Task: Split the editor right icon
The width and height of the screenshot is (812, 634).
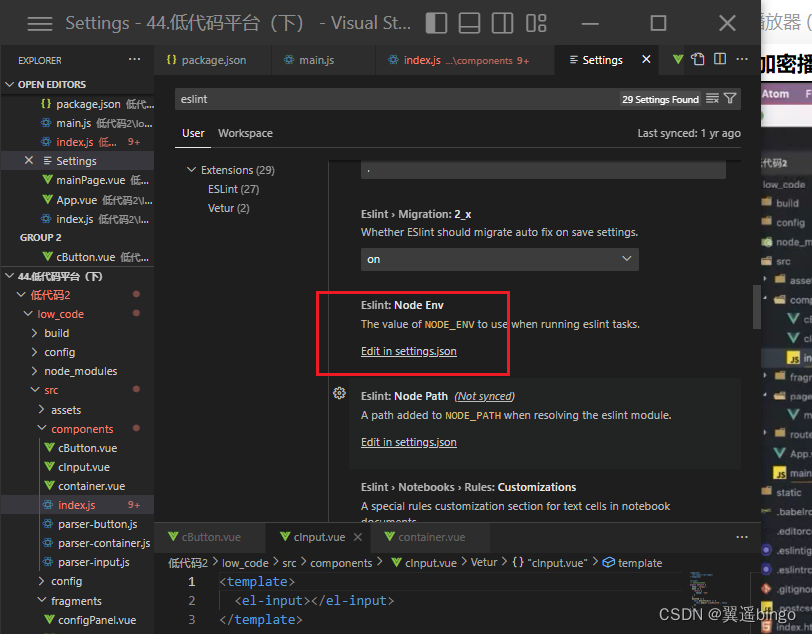Action: [x=720, y=59]
